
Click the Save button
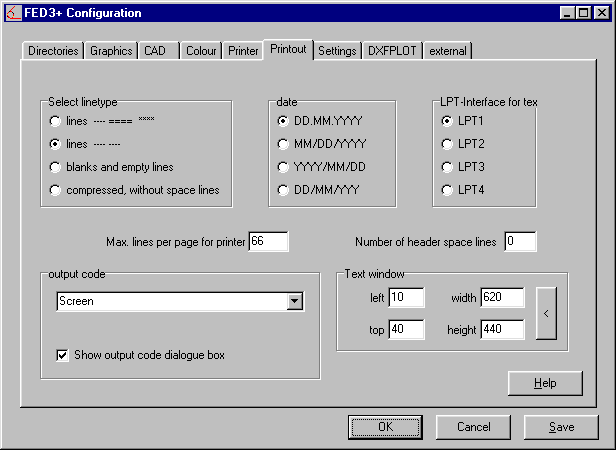point(562,427)
